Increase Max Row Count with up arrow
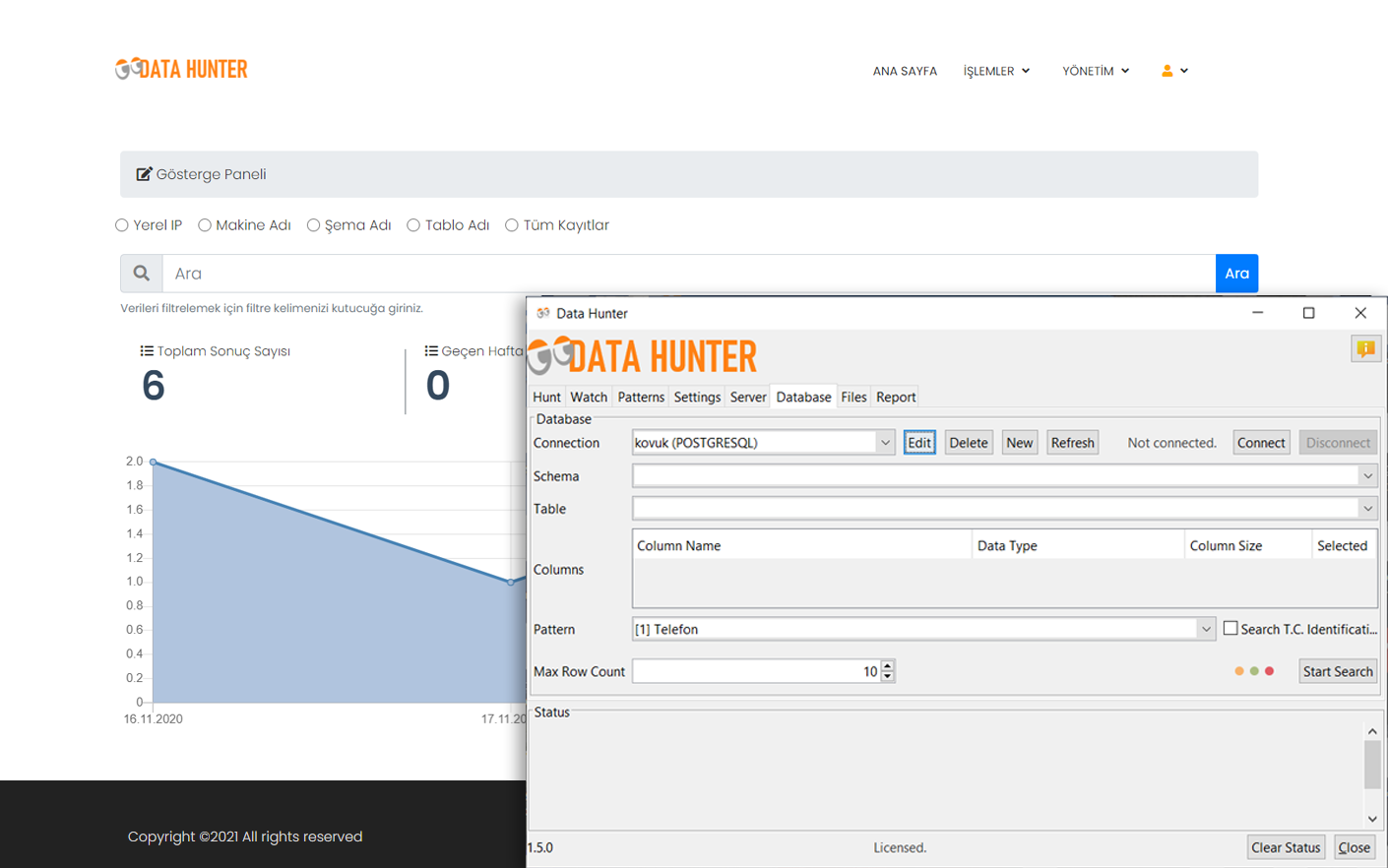The width and height of the screenshot is (1388, 868). click(x=888, y=666)
